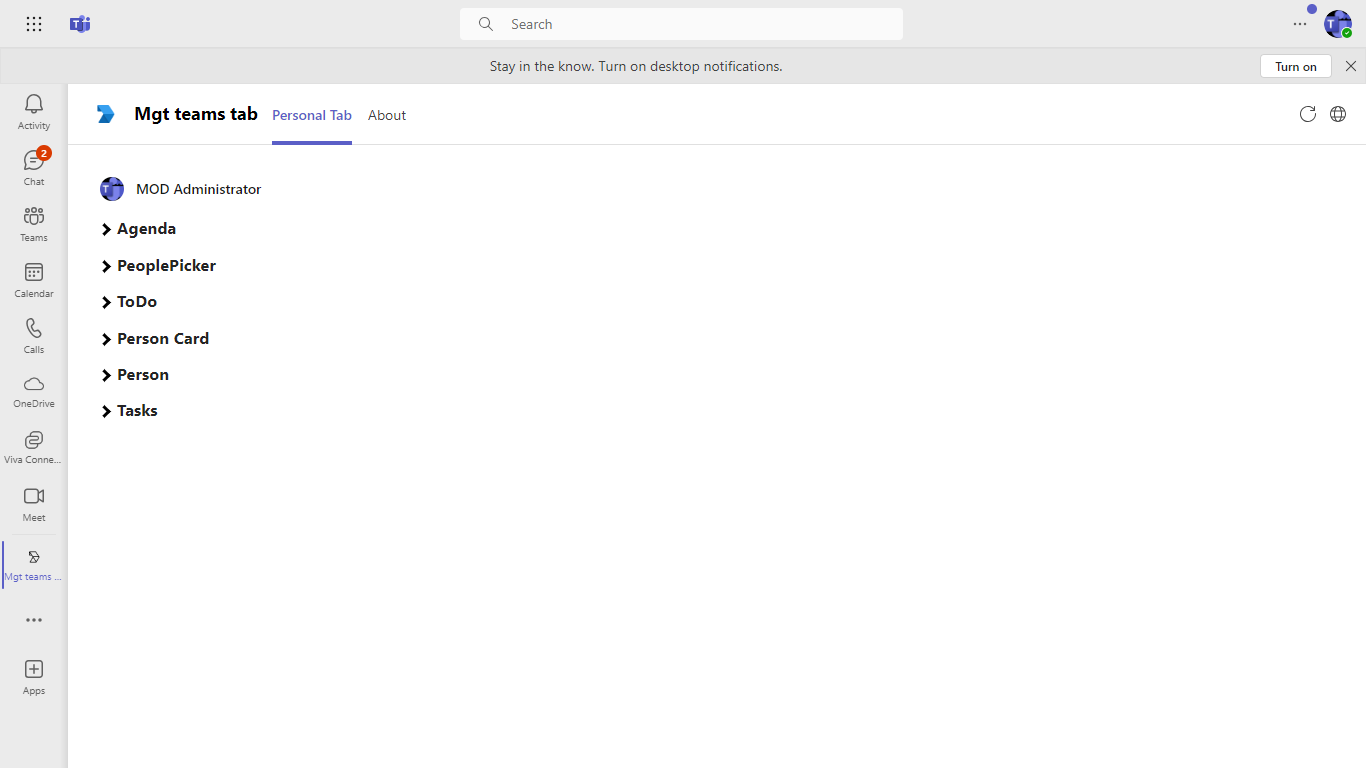Expand the Agenda section
The height and width of the screenshot is (768, 1366).
click(x=139, y=229)
